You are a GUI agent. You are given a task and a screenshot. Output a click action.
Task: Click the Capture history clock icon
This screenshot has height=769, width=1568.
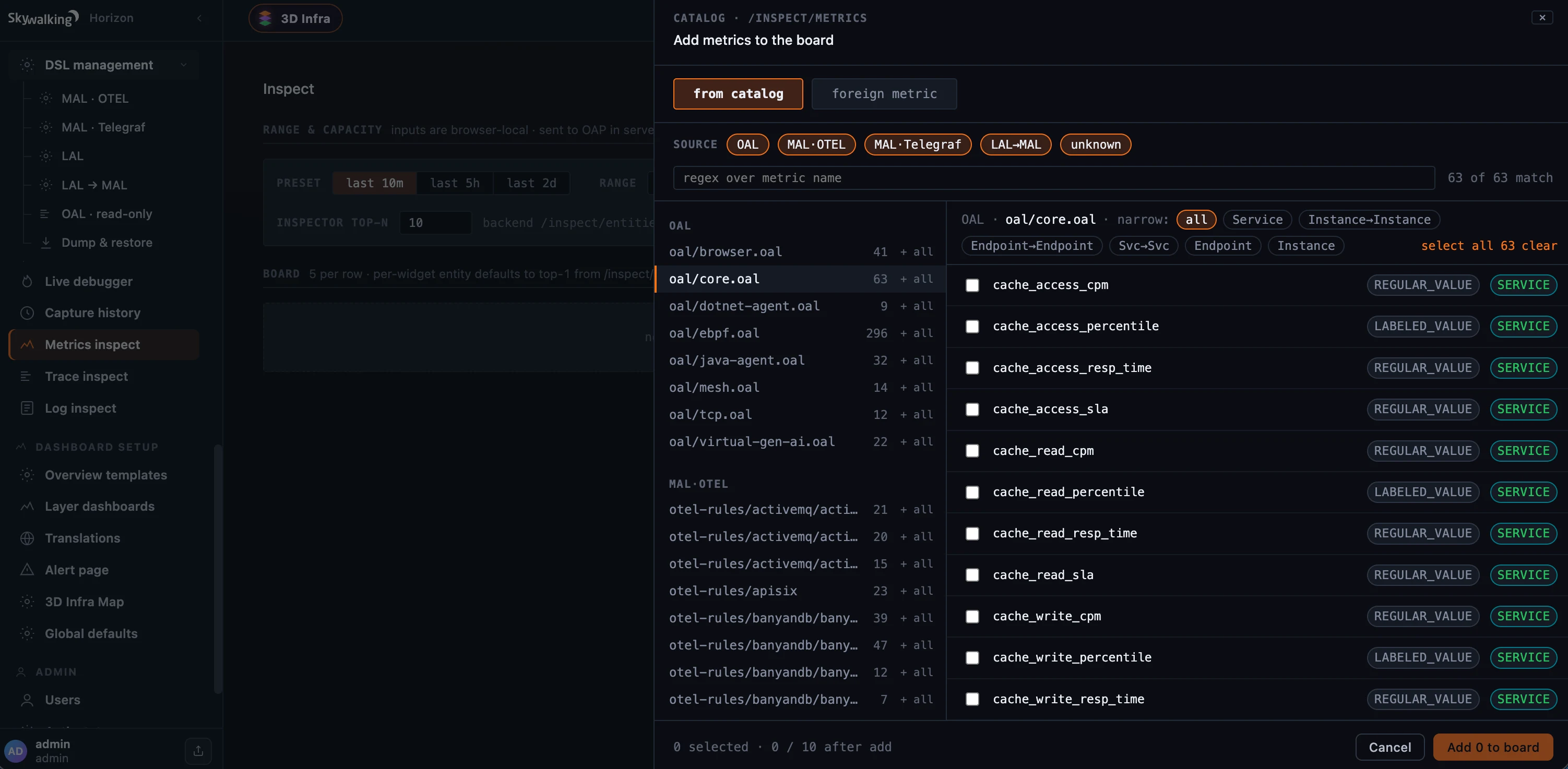27,313
